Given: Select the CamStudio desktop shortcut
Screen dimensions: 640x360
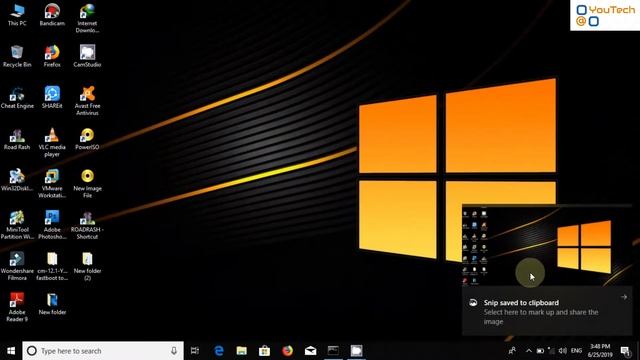Looking at the screenshot, I should [87, 56].
